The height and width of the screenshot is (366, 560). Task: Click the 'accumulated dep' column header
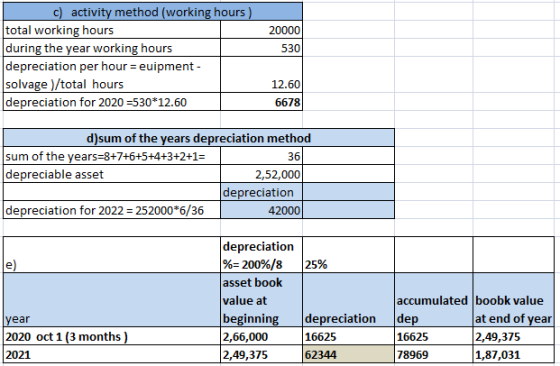pos(434,300)
